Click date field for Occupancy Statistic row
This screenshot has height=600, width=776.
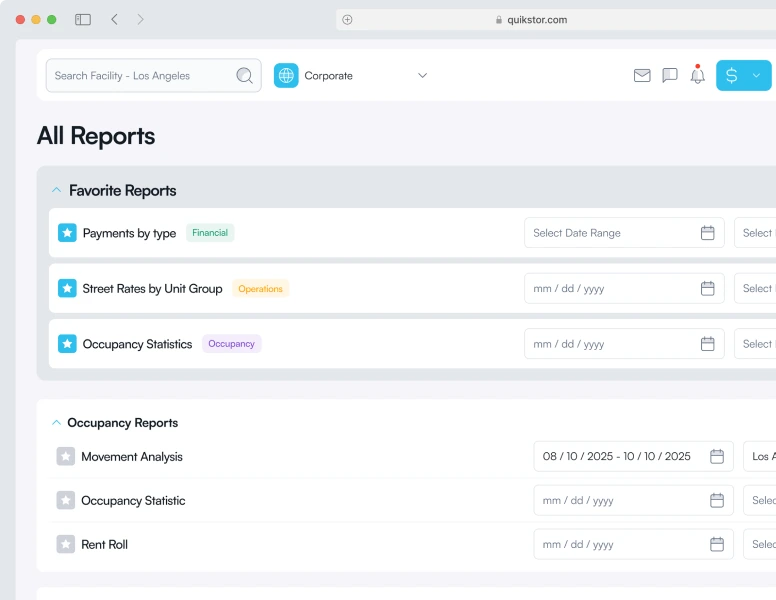(x=633, y=500)
